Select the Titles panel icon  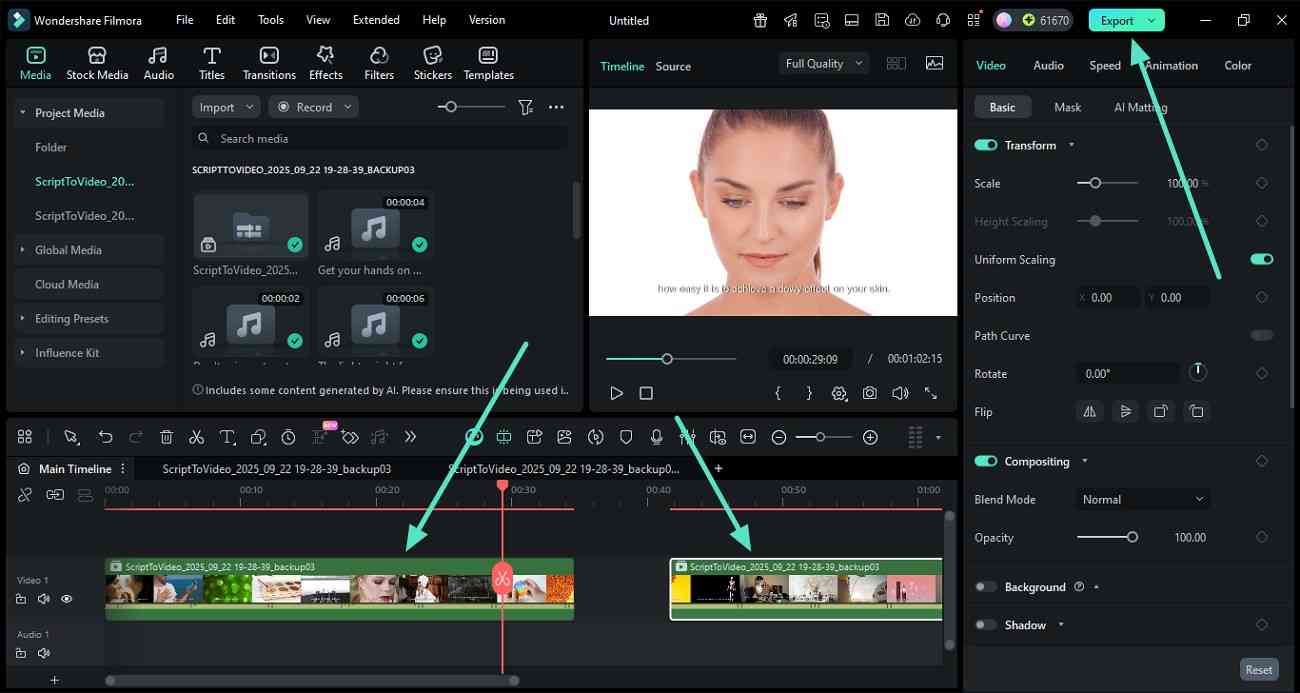click(x=211, y=60)
